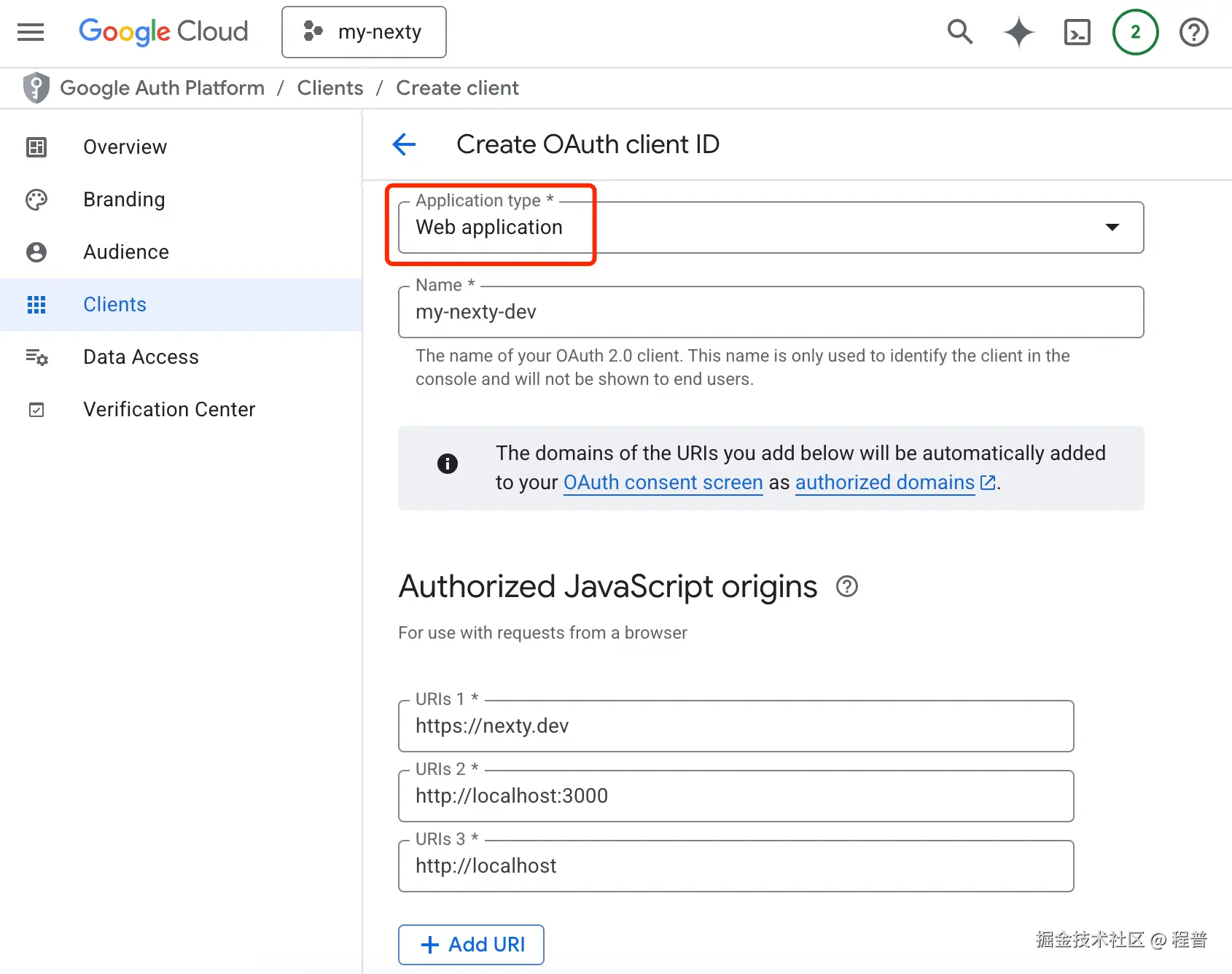This screenshot has height=974, width=1232.
Task: Click the blue back arrow
Action: (x=405, y=144)
